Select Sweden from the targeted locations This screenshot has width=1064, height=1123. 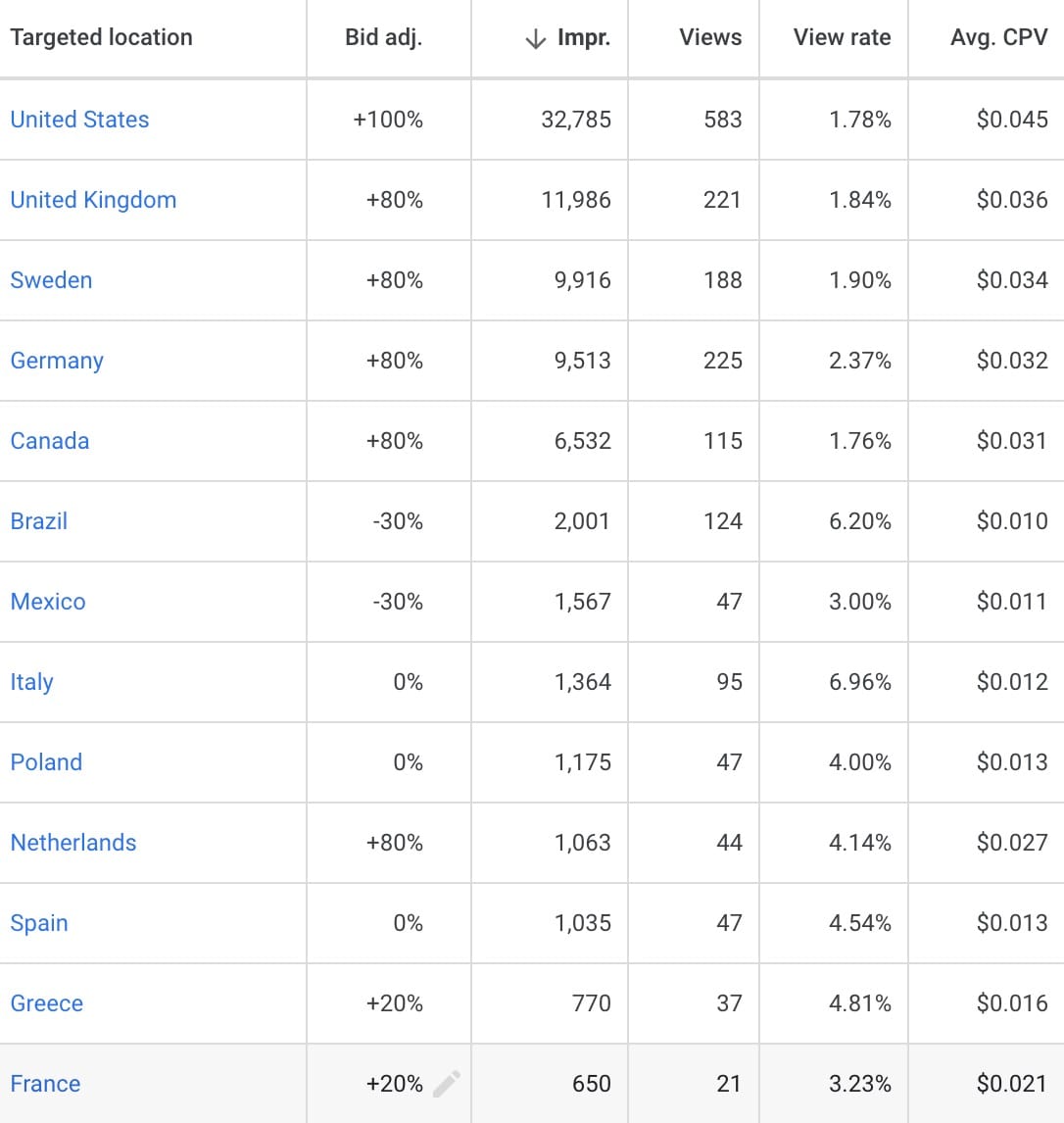coord(51,280)
